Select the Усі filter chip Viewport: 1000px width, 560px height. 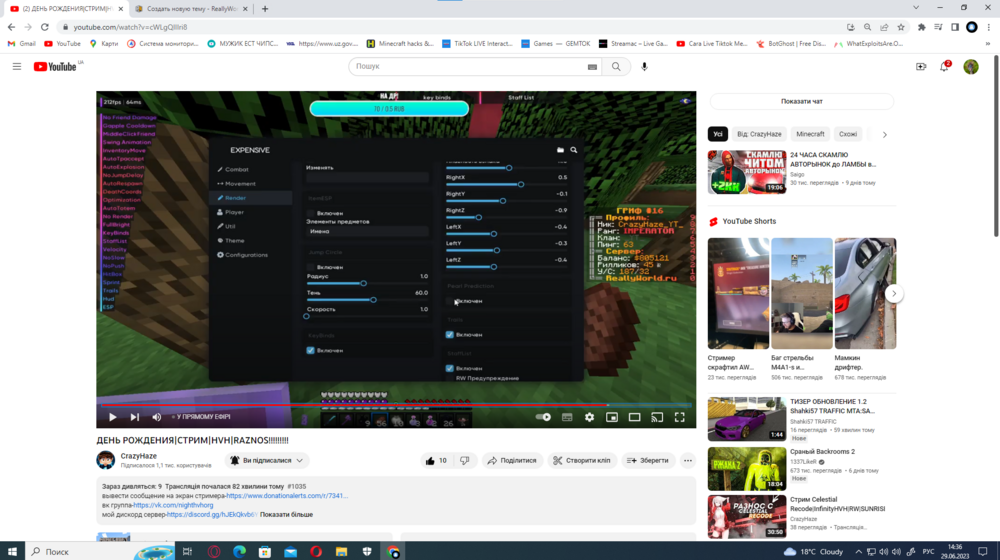tap(717, 134)
